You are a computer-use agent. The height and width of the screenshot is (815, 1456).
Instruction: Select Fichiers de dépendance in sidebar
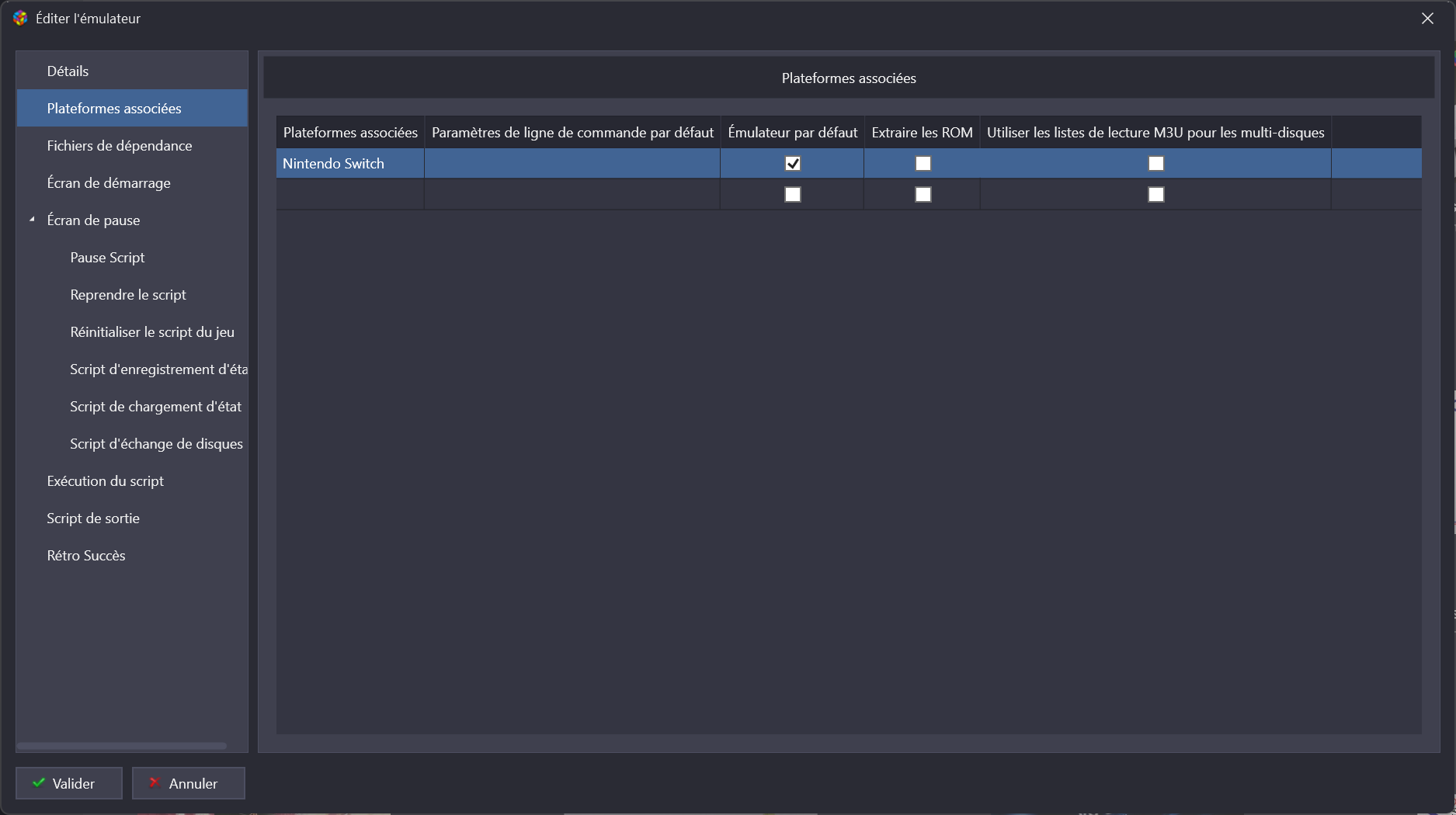tap(119, 146)
